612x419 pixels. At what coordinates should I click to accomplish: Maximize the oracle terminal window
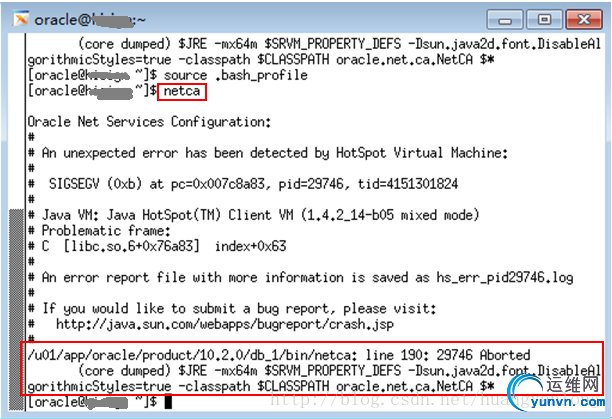(544, 20)
